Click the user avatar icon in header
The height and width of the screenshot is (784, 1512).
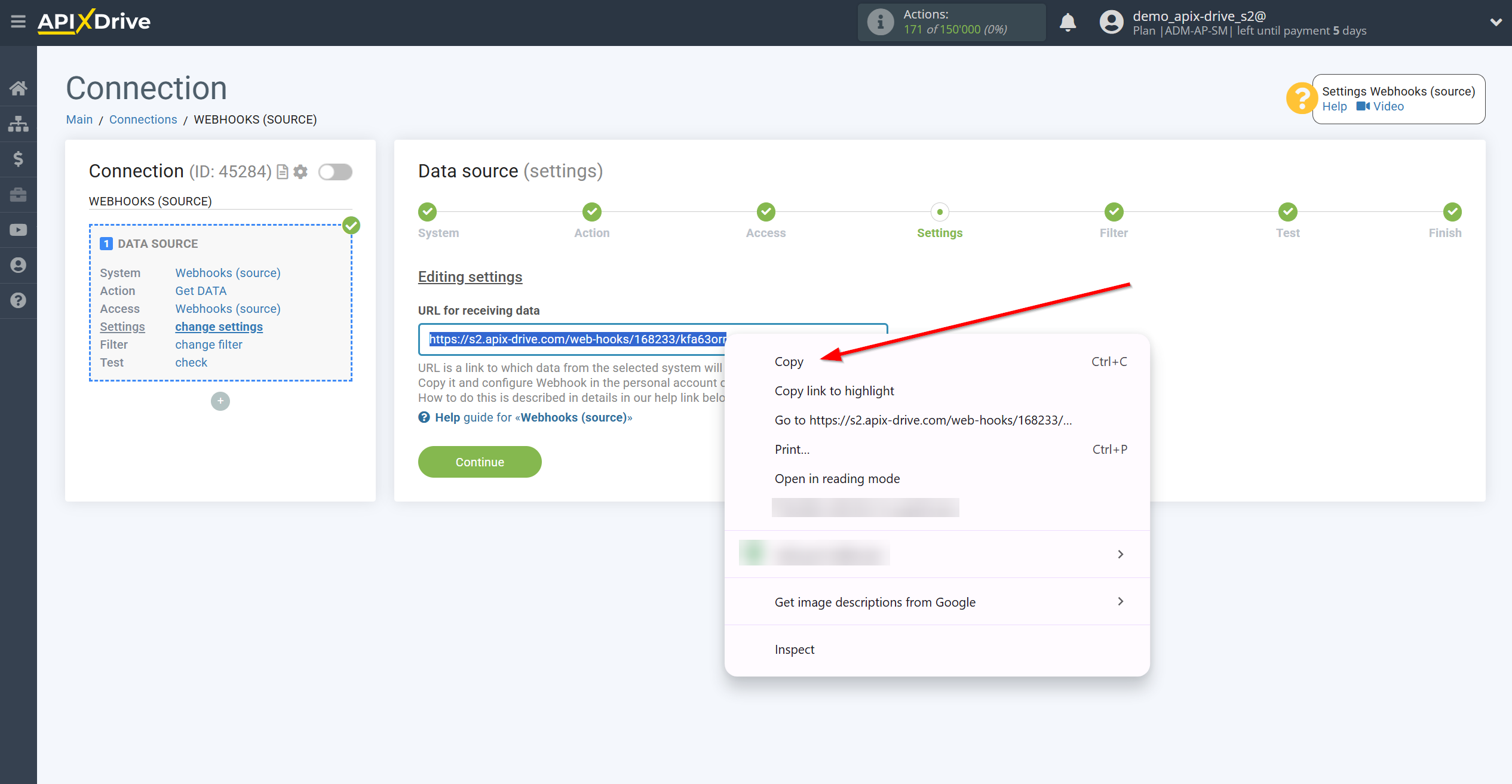click(1111, 22)
